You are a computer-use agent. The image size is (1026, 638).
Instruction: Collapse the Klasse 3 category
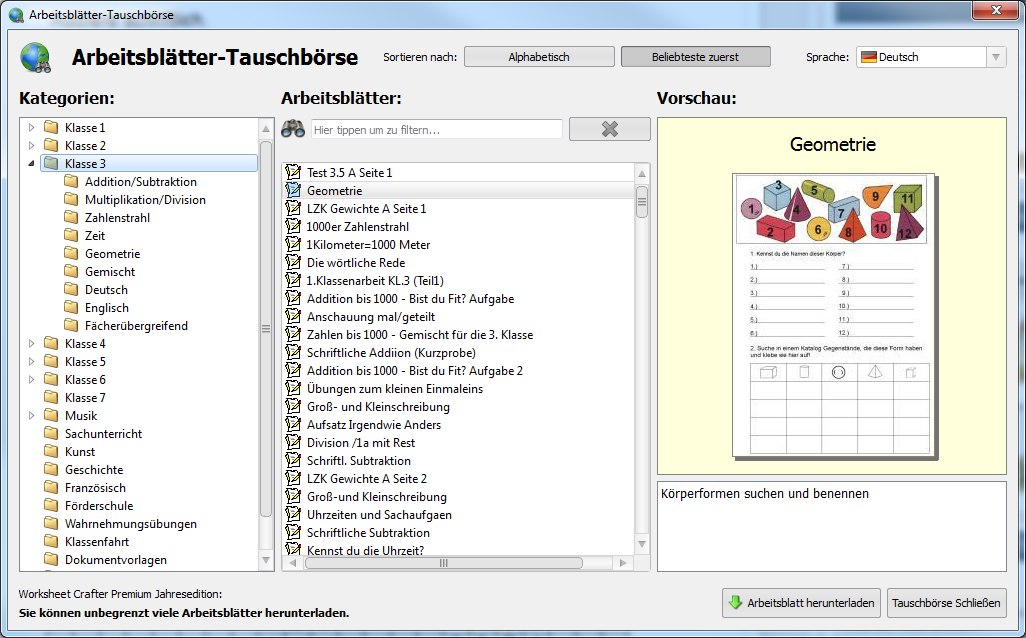31,164
